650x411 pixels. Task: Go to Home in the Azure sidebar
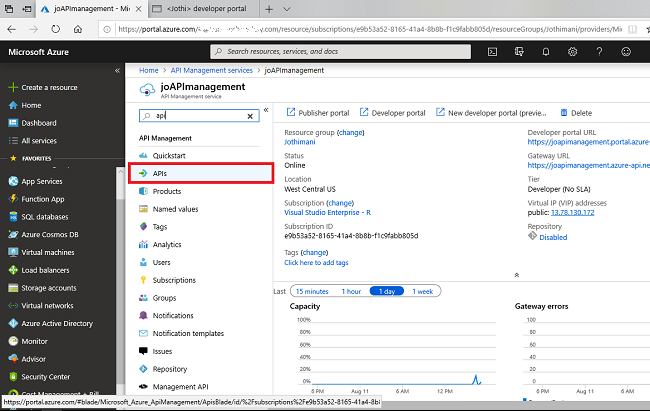click(25, 105)
